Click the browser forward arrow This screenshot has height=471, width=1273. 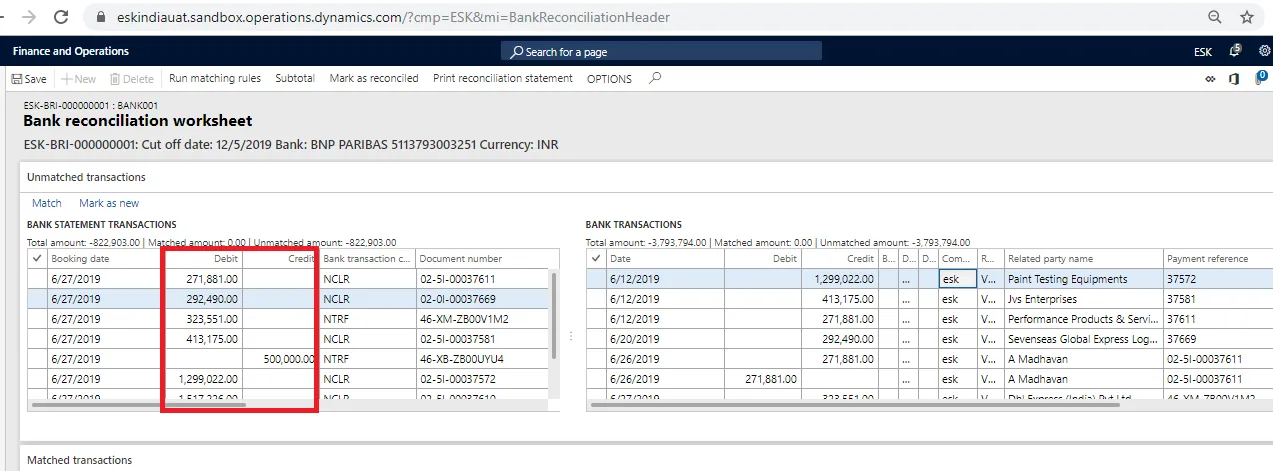click(29, 17)
